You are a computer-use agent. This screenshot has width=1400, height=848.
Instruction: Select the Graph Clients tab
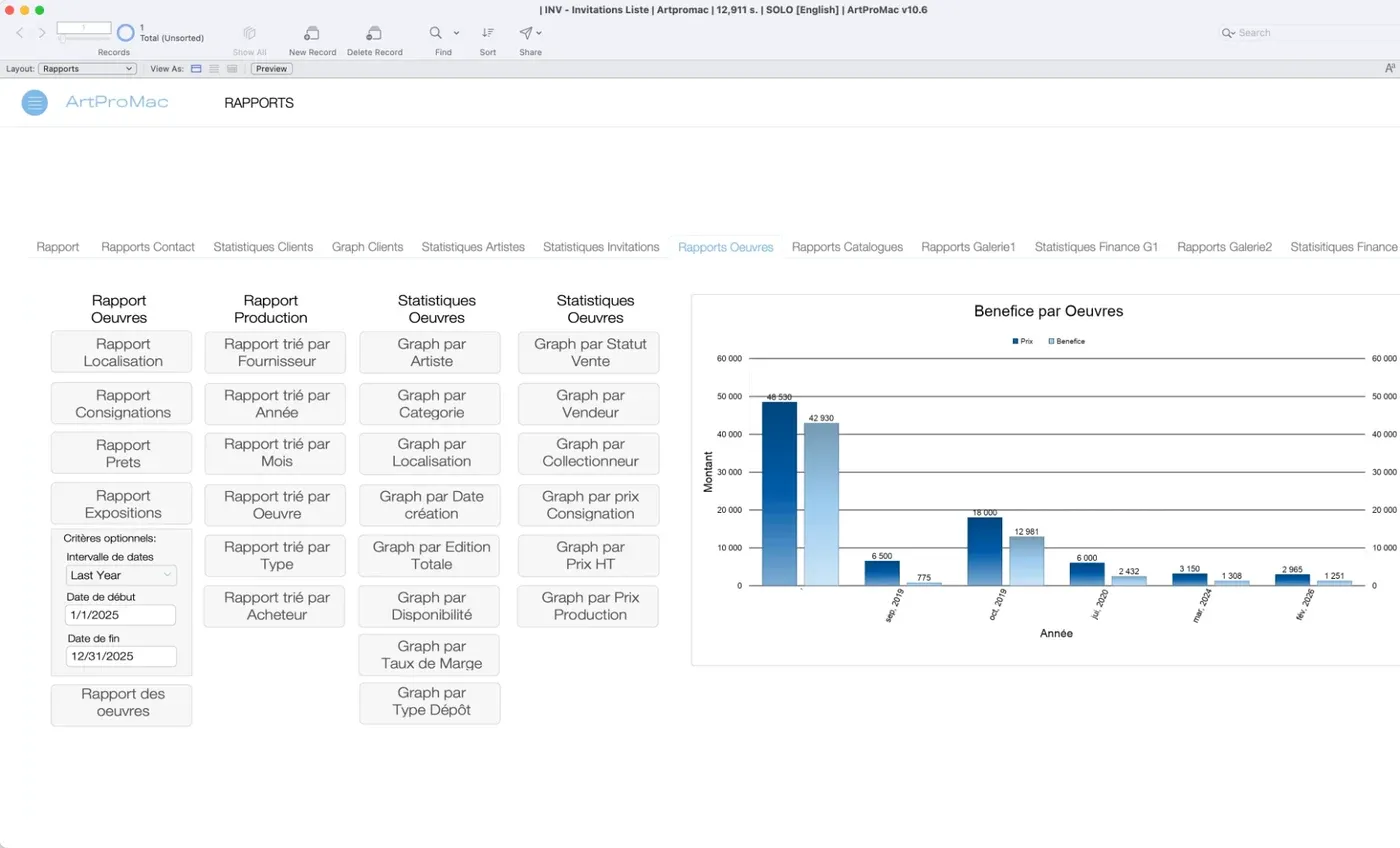[x=367, y=247]
